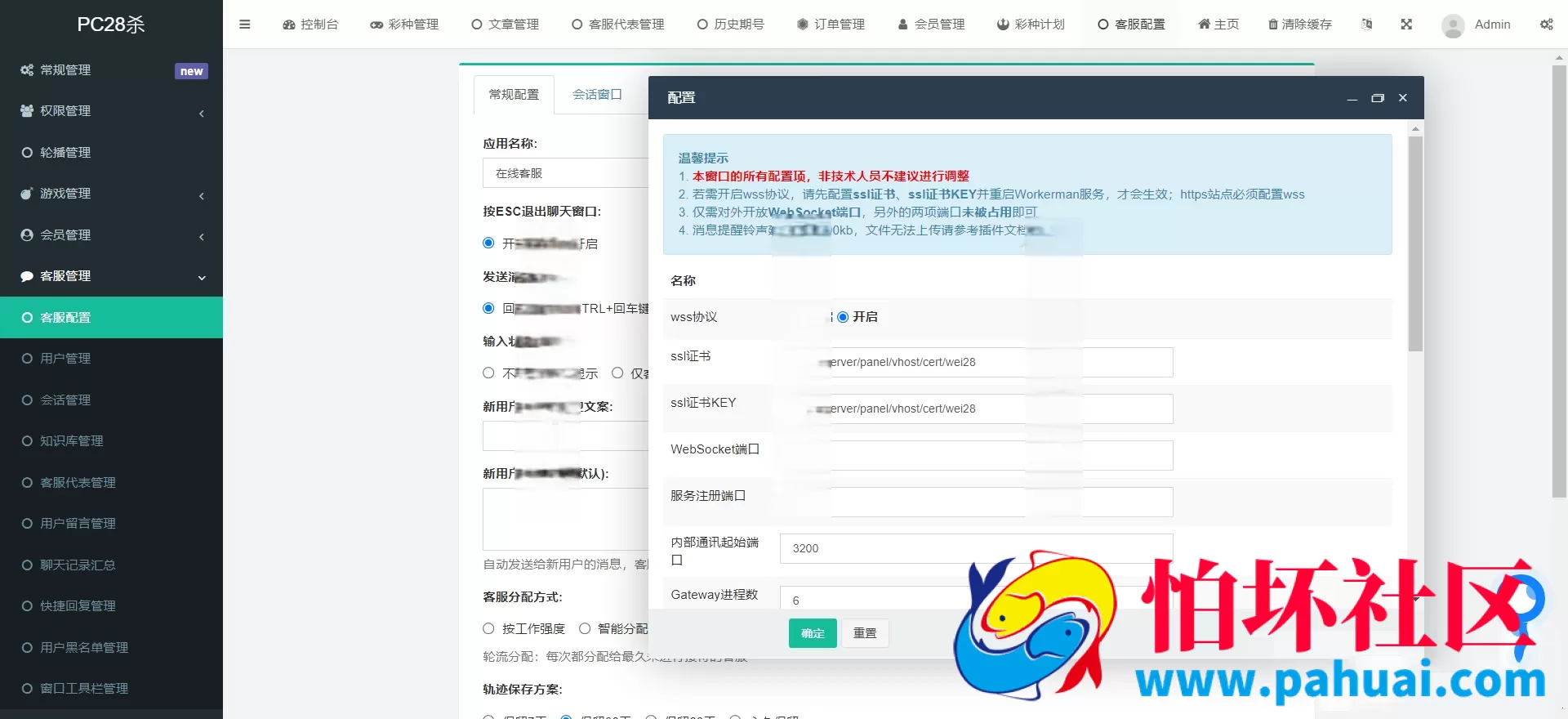Expand 游戏管理 sidebar chevron
This screenshot has width=1568, height=719.
[x=202, y=195]
